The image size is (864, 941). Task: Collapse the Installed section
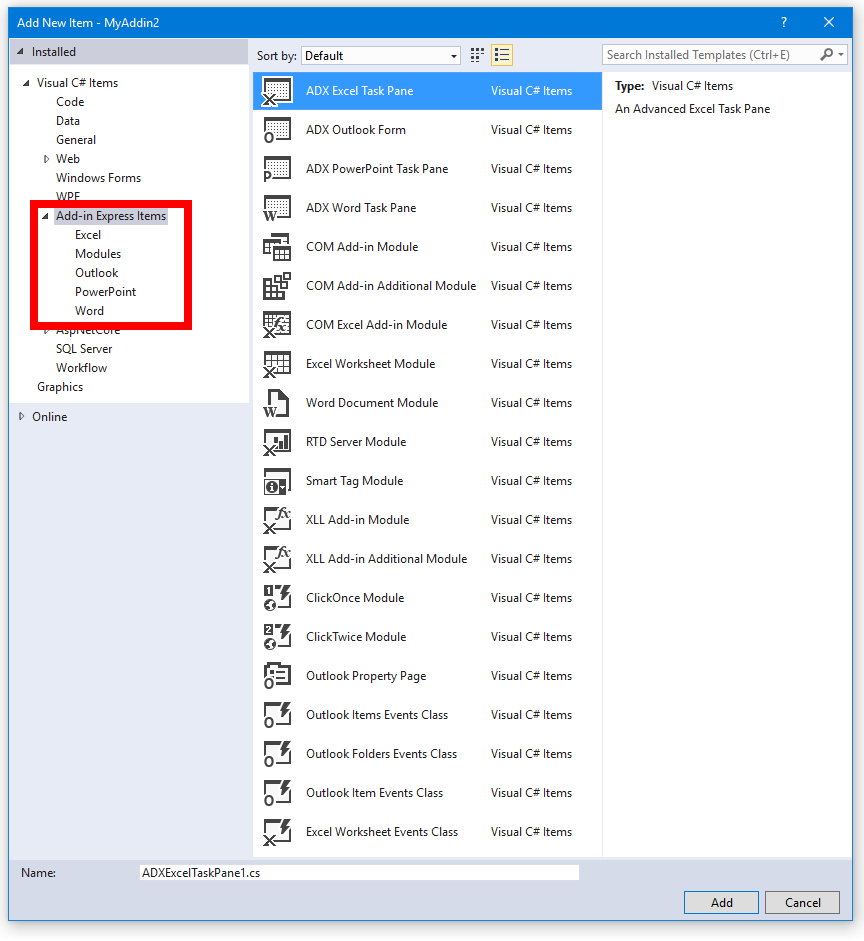click(20, 52)
